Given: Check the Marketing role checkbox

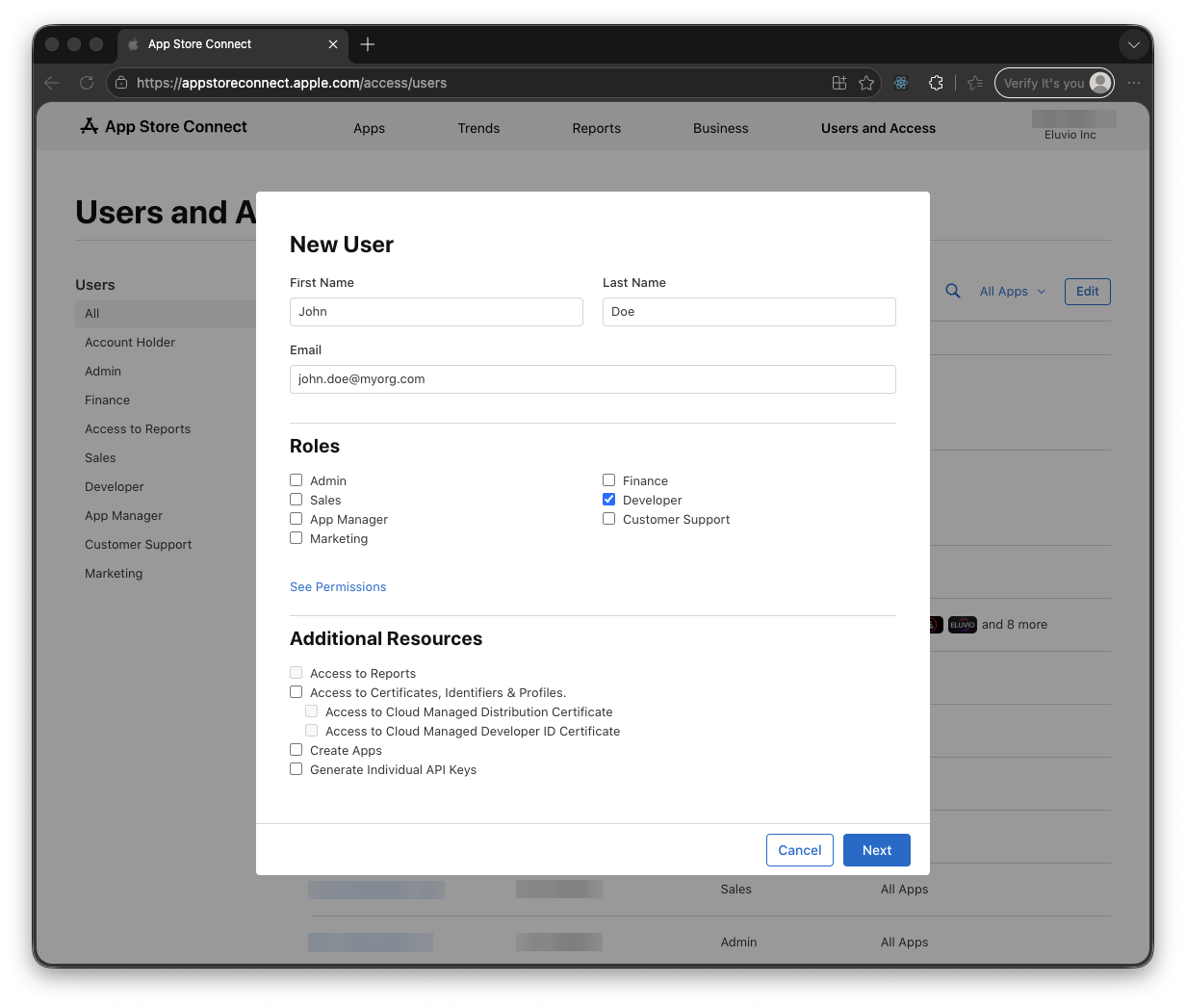Looking at the screenshot, I should [296, 538].
